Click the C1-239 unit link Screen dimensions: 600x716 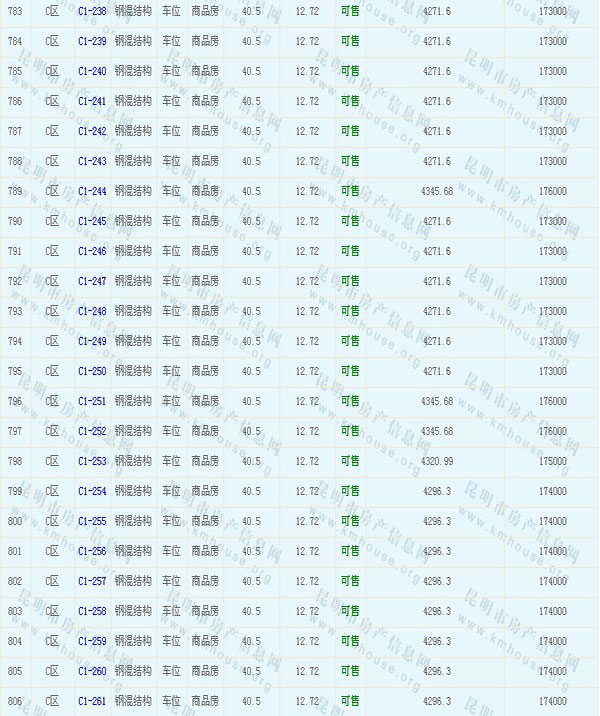(91, 41)
